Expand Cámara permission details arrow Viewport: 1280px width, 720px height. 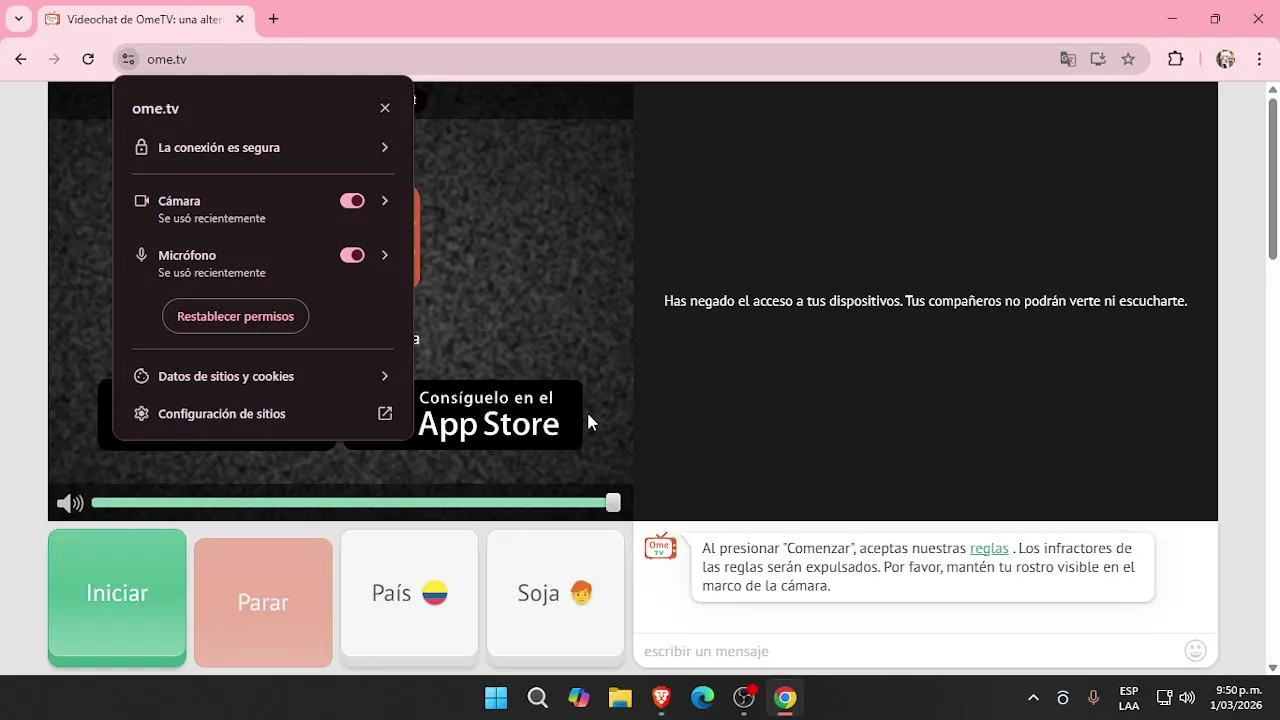(x=385, y=201)
